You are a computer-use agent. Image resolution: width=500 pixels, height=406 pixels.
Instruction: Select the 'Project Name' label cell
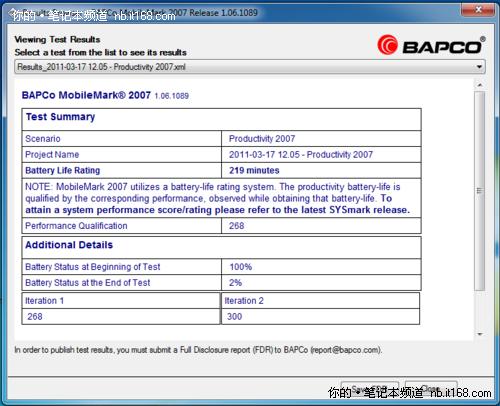(122, 154)
